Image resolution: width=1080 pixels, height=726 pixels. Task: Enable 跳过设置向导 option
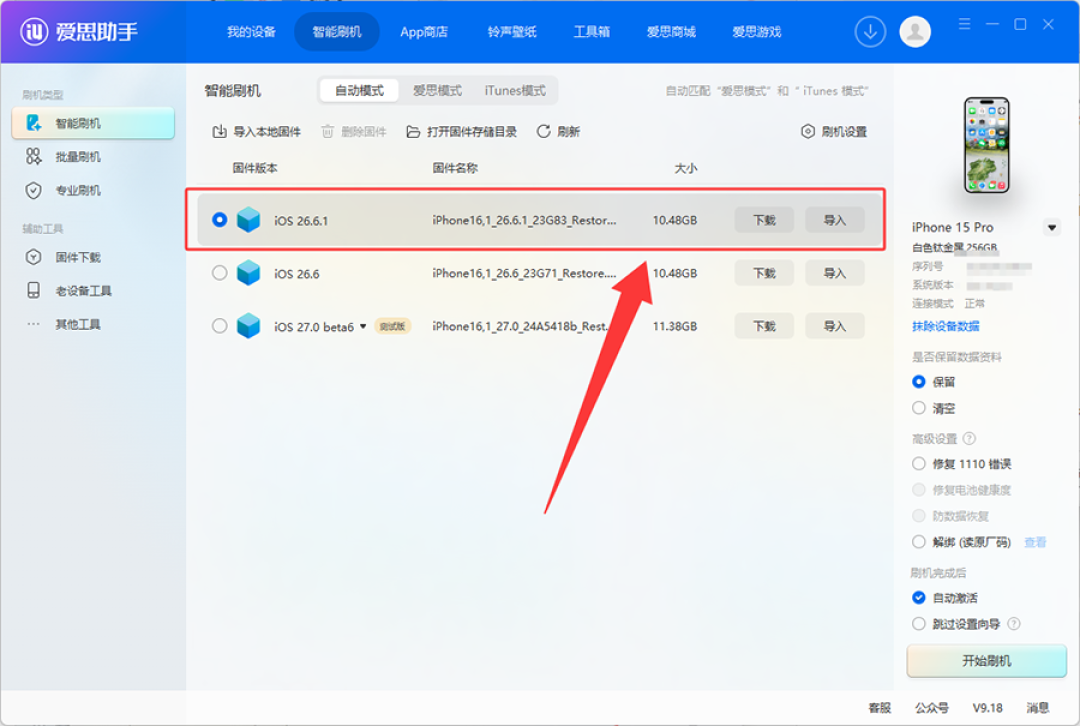919,624
